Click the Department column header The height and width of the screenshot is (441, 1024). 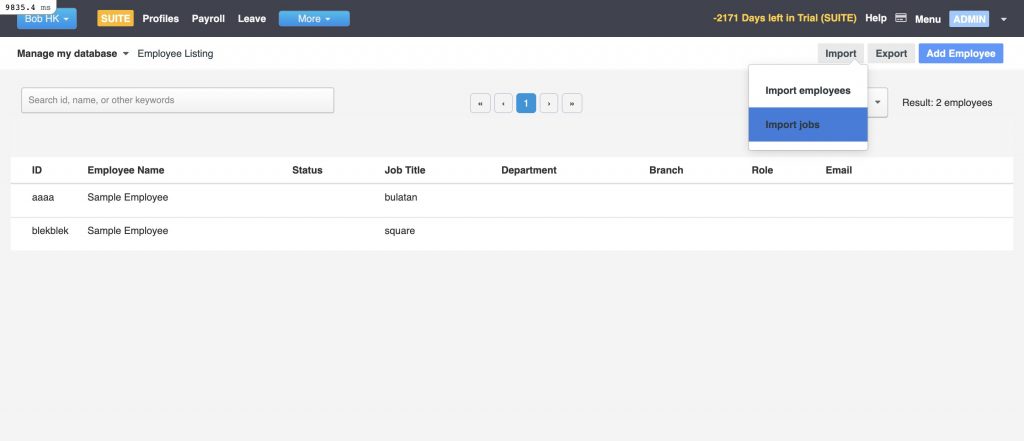tap(529, 170)
